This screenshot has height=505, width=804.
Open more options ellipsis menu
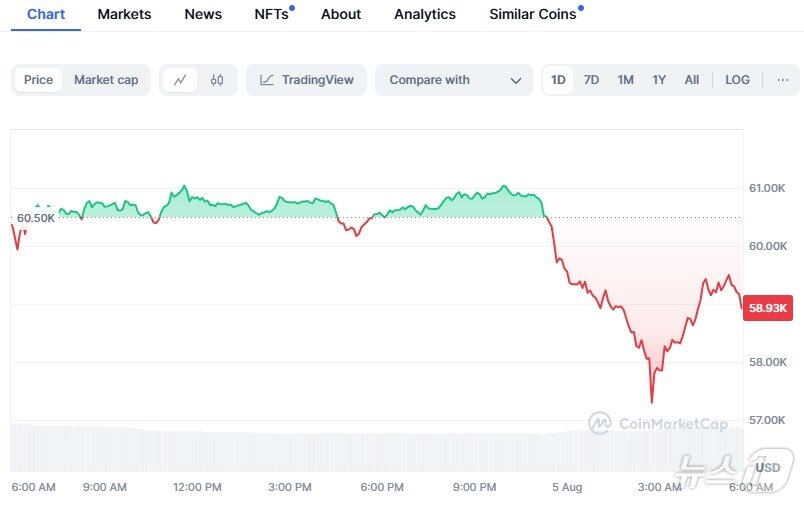pyautogui.click(x=782, y=80)
